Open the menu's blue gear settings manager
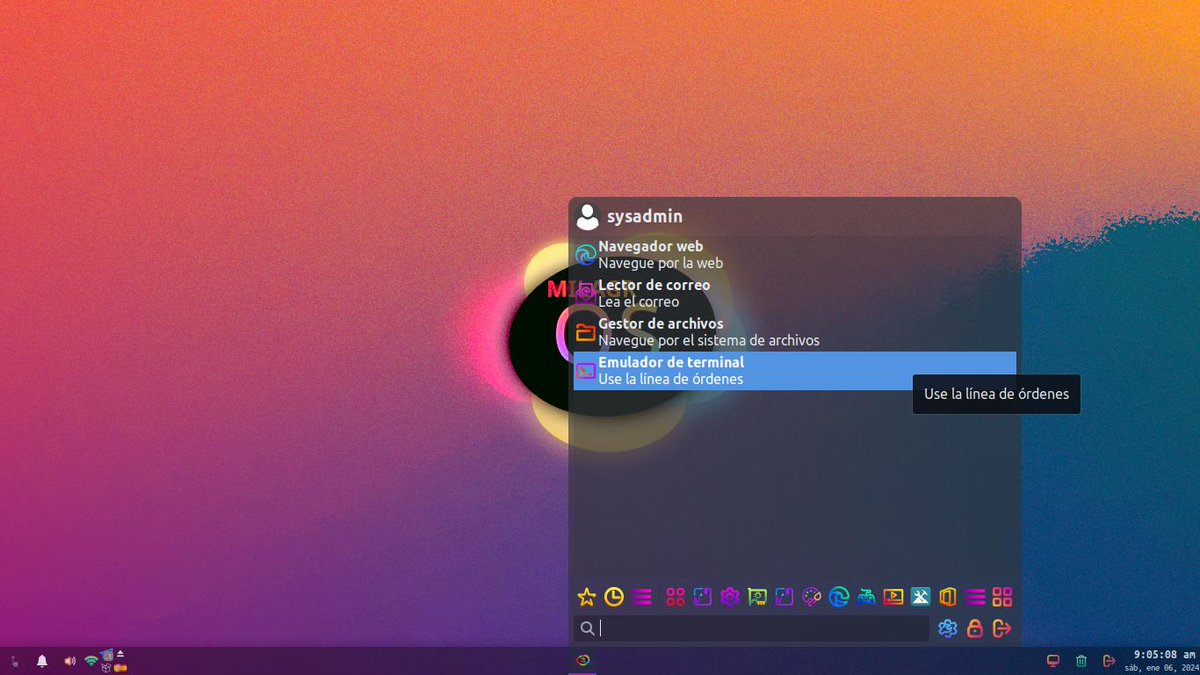The image size is (1200, 675). 948,628
